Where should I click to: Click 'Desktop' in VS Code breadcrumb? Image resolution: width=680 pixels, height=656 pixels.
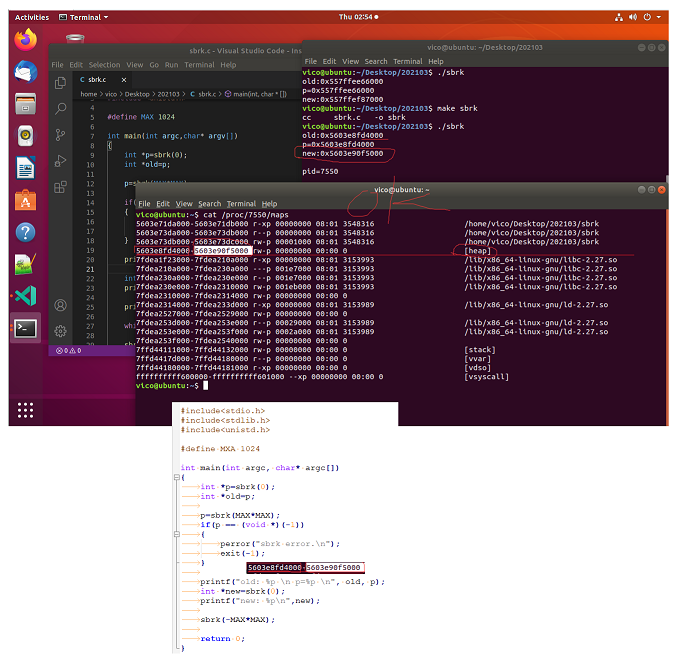click(x=137, y=94)
